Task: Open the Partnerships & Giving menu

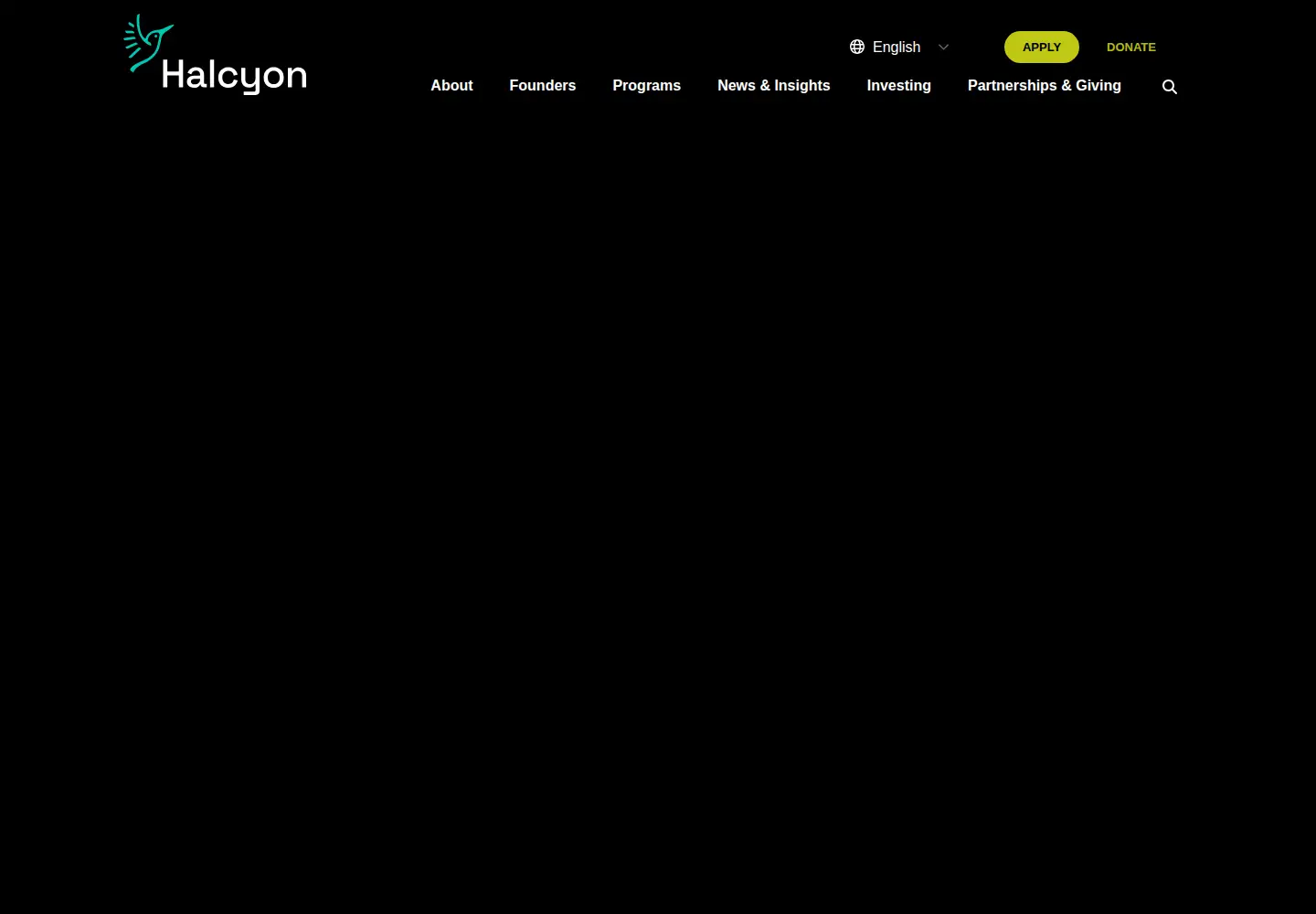Action: (x=1045, y=85)
